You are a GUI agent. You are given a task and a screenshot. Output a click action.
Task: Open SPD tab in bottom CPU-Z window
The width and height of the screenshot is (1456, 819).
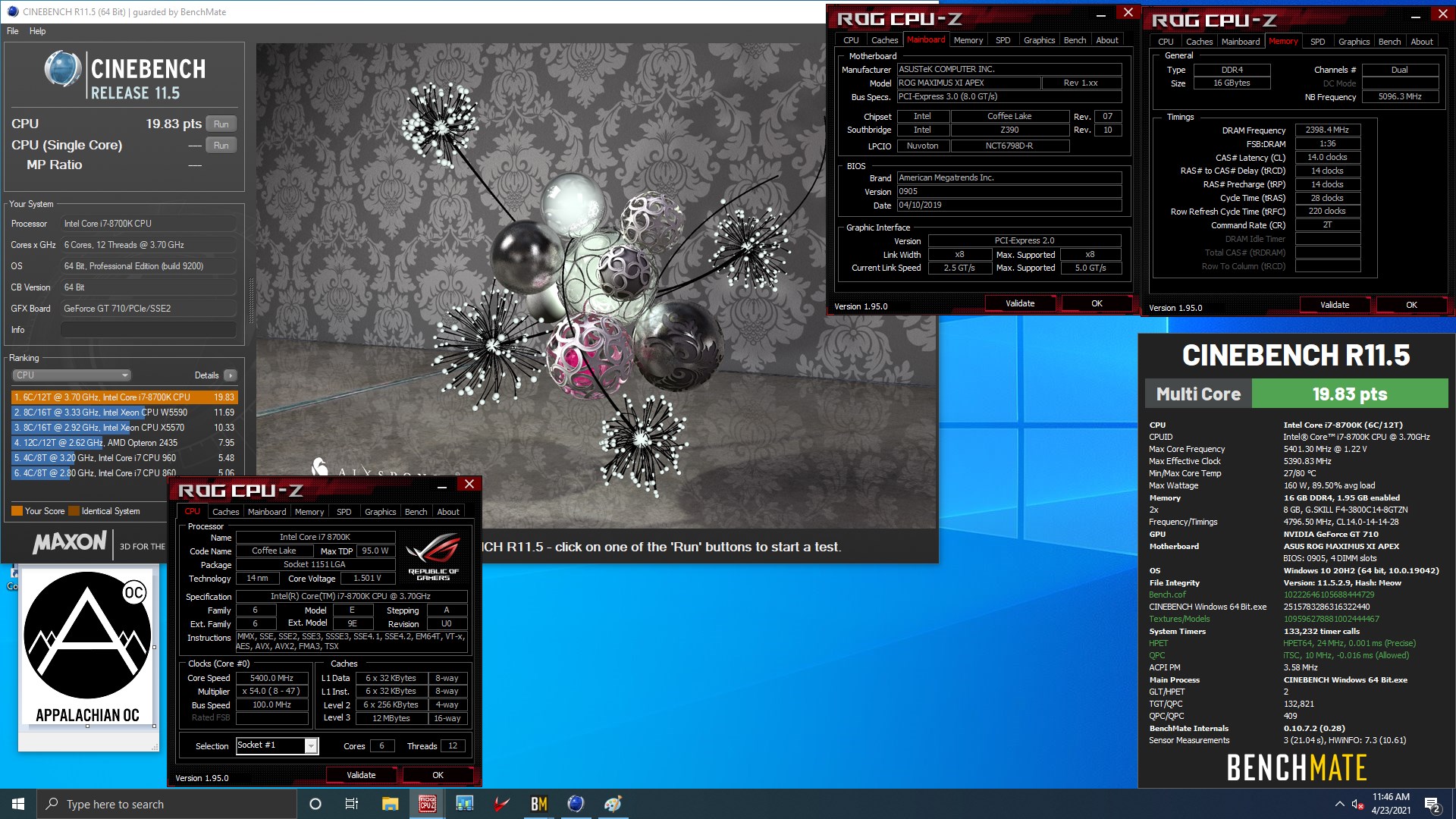pos(344,512)
